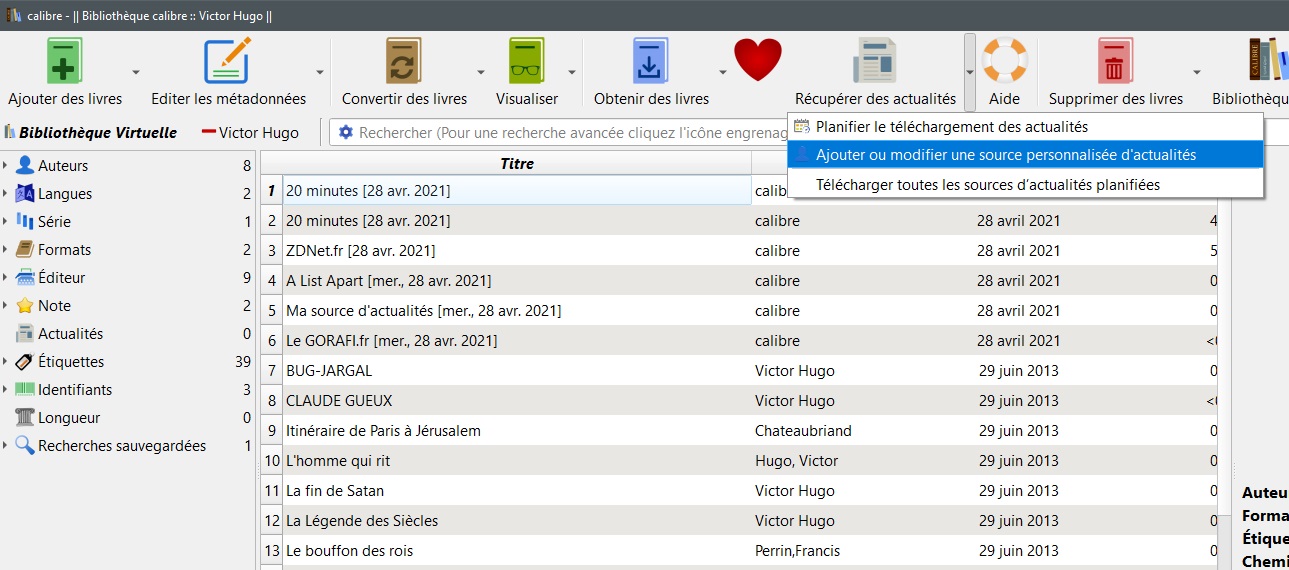Viewport: 1289px width, 570px height.
Task: Open the Aide lifebuoy icon
Action: point(1004,61)
